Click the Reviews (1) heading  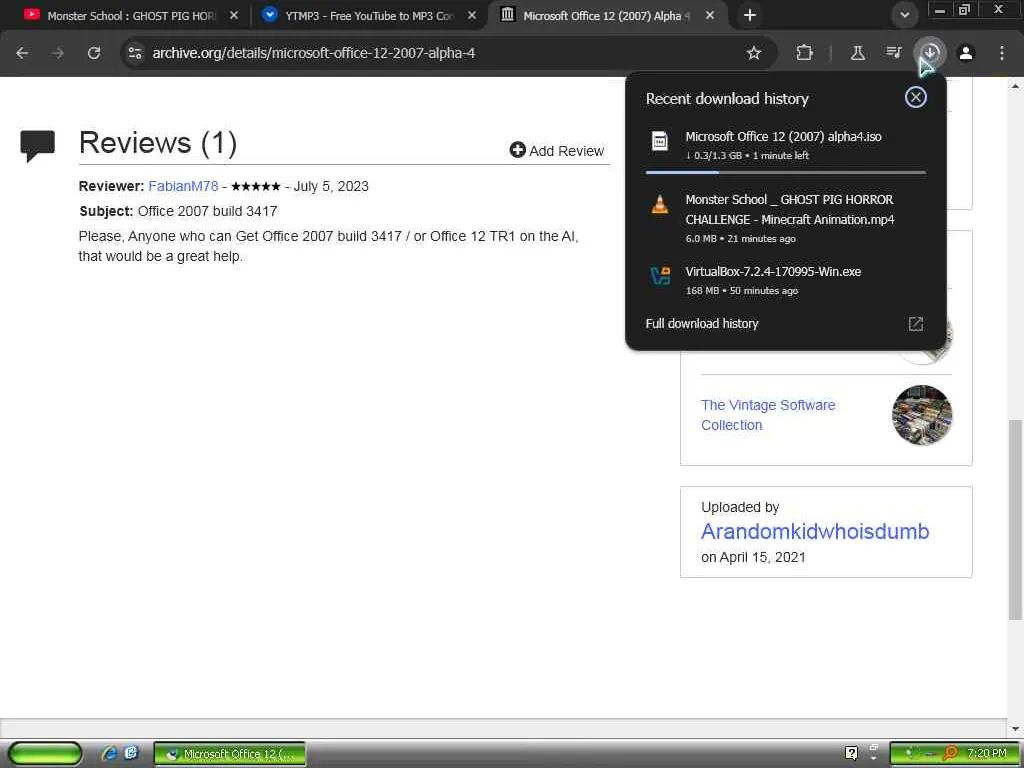point(158,142)
